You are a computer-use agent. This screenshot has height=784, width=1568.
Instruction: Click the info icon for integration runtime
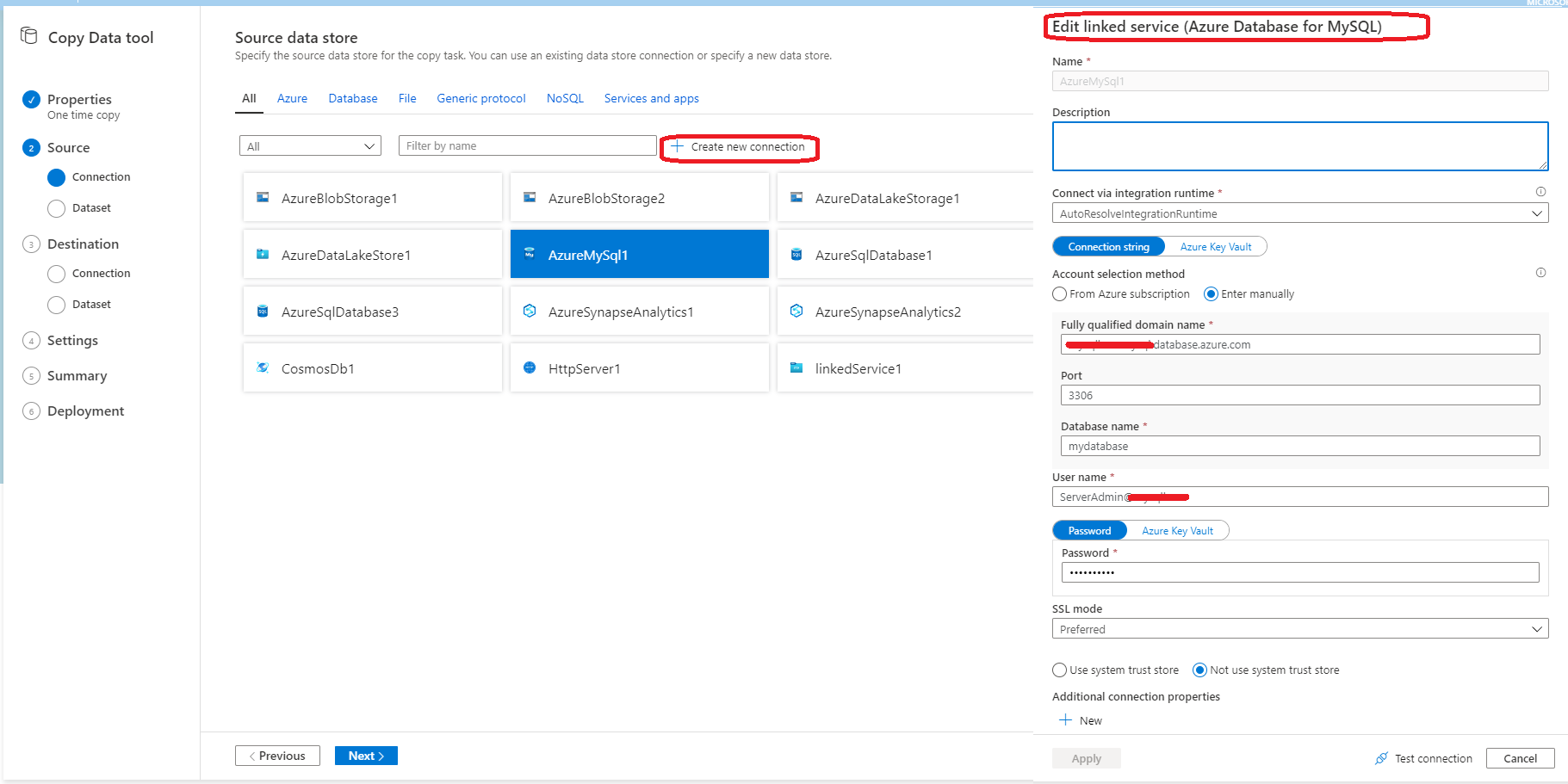point(1540,192)
